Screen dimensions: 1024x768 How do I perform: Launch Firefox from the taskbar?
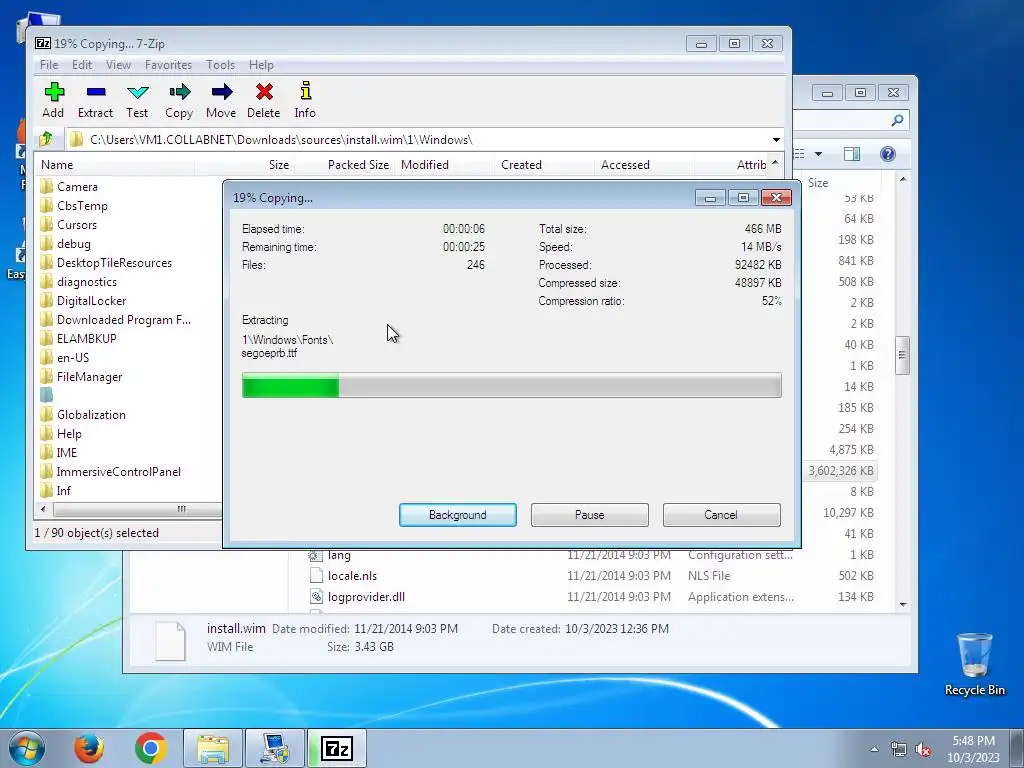pyautogui.click(x=88, y=748)
